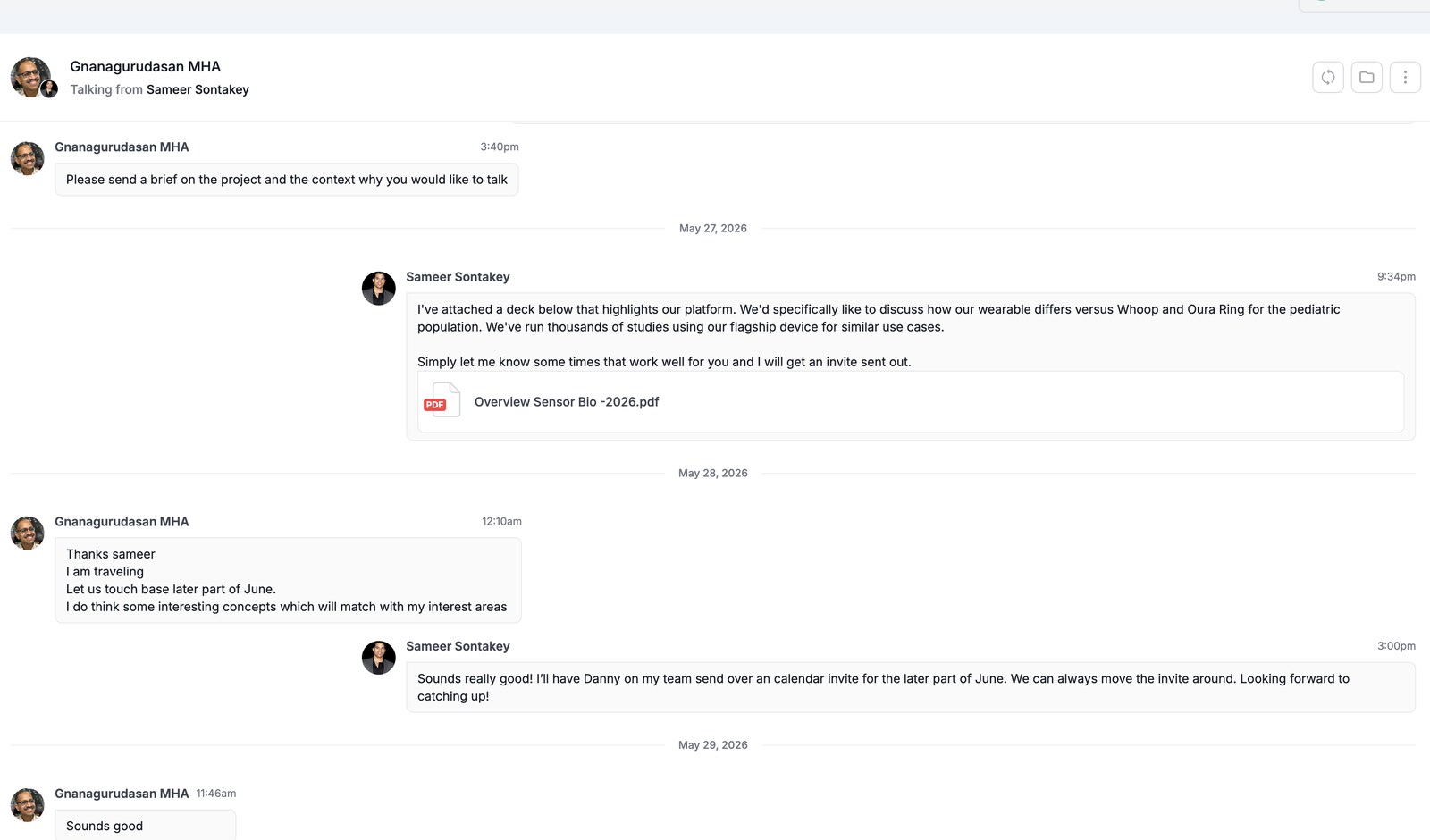Click the PDF file icon of attachment

tap(442, 400)
